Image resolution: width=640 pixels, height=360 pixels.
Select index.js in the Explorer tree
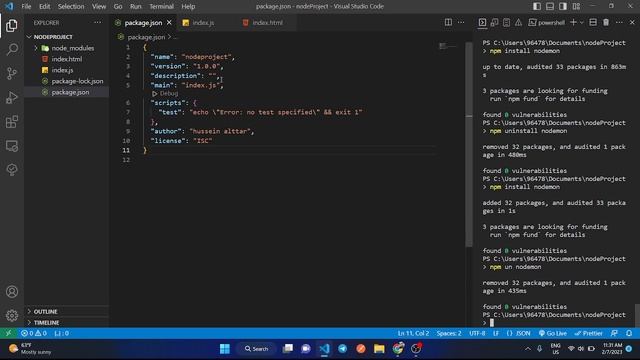[x=67, y=70]
